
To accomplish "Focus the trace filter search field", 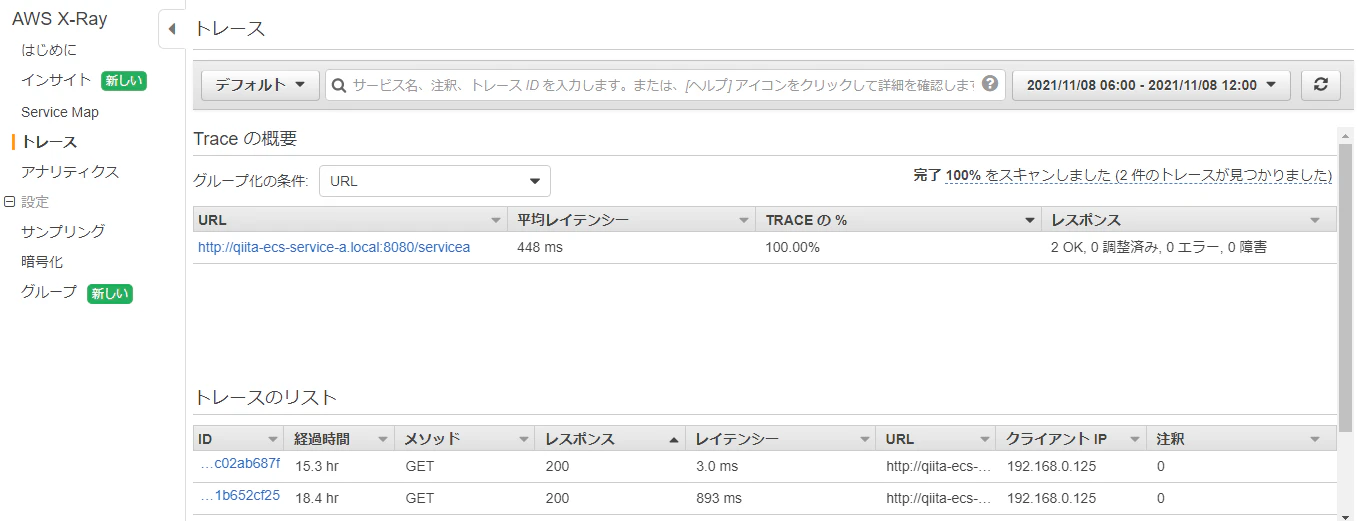I will [x=663, y=85].
